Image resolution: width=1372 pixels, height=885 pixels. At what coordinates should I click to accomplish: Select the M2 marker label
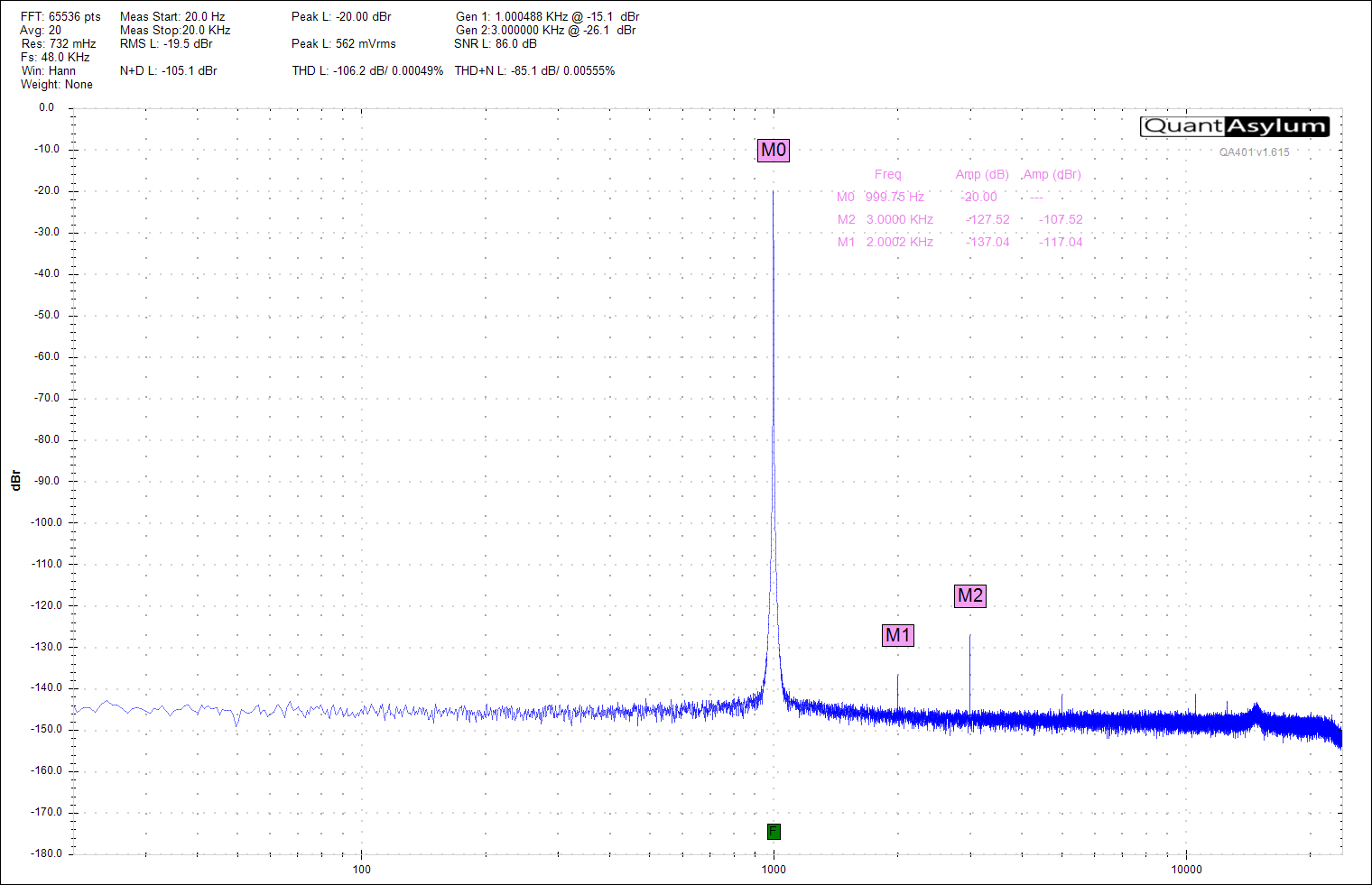click(x=970, y=595)
